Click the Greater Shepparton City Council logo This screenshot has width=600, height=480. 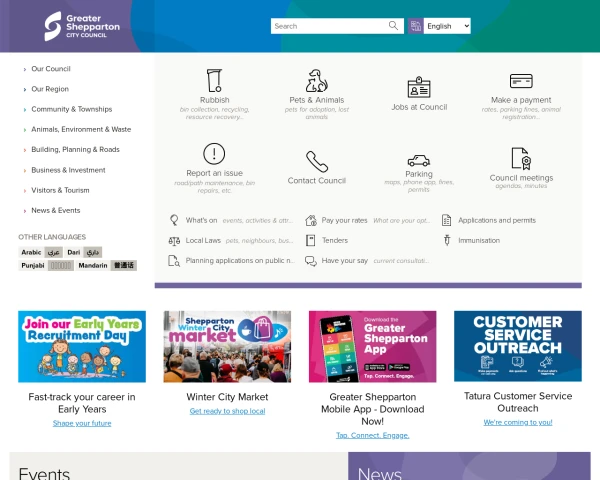click(x=82, y=26)
